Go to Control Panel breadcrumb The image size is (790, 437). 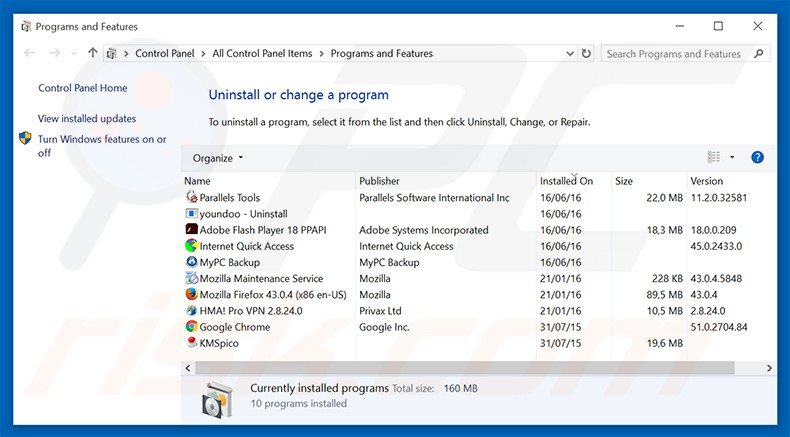coord(165,53)
